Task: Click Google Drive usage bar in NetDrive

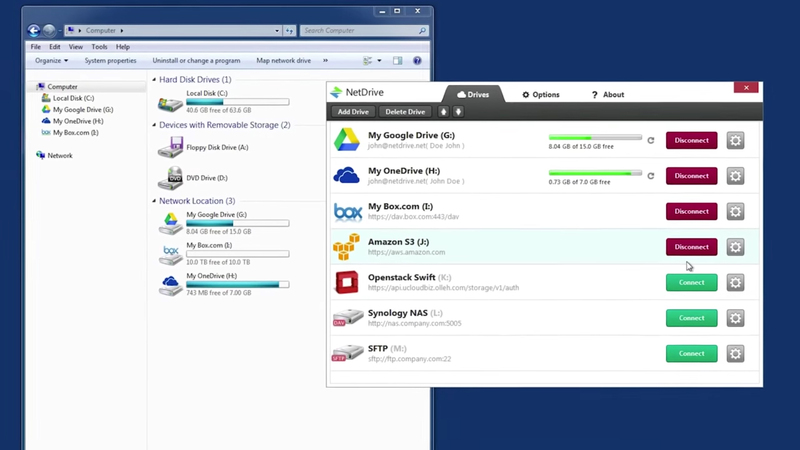Action: pyautogui.click(x=595, y=137)
